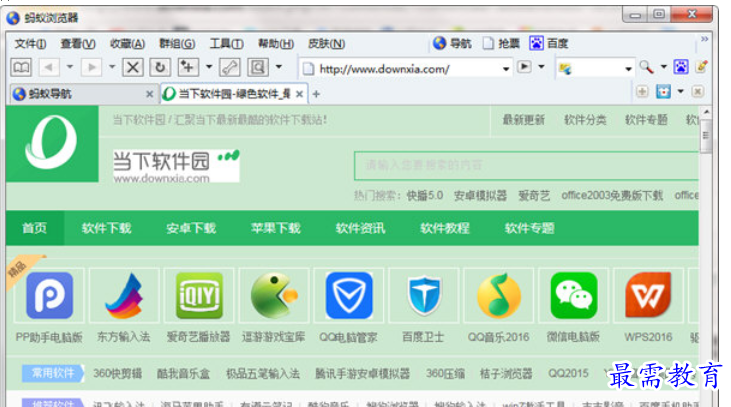The height and width of the screenshot is (407, 731).
Task: Click the wrench tools icon in toolbar
Action: [x=229, y=68]
